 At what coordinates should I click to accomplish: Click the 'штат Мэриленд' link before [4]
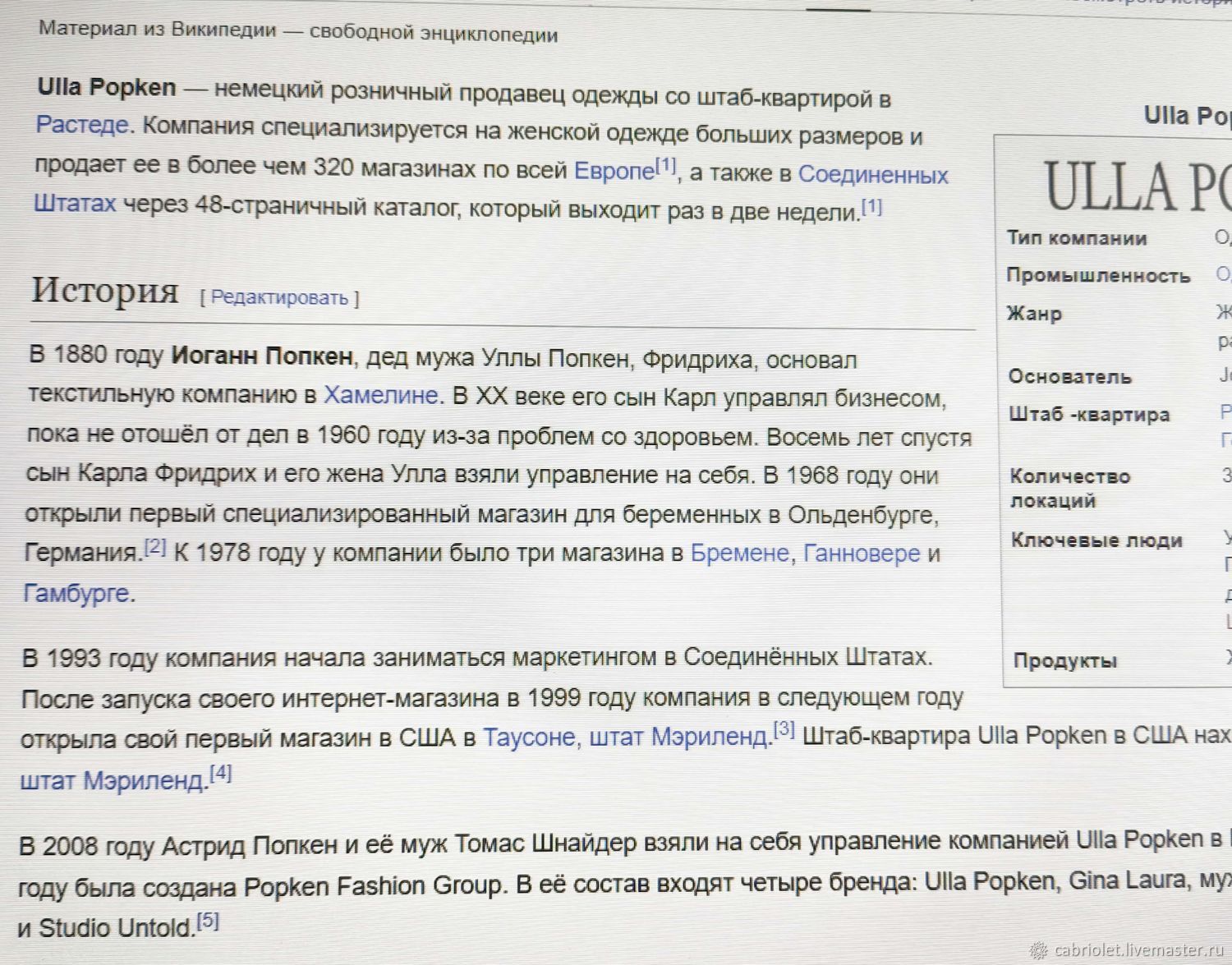[113, 779]
